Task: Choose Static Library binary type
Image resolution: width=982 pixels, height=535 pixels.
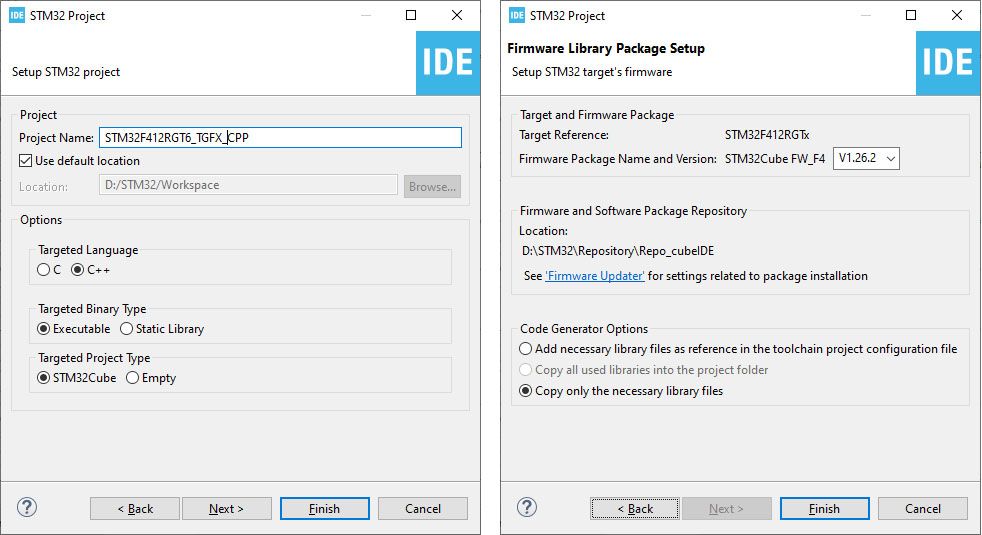Action: pyautogui.click(x=126, y=329)
